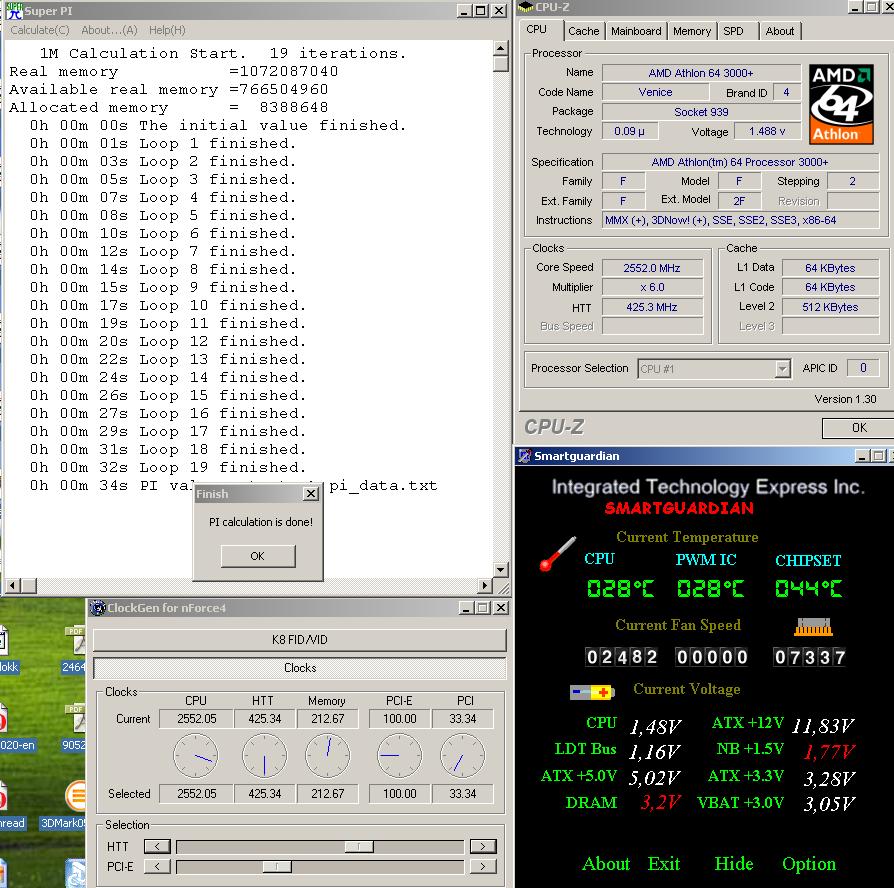Viewport: 894px width, 888px height.
Task: Click the Option link in Smartguardian
Action: pyautogui.click(x=809, y=865)
